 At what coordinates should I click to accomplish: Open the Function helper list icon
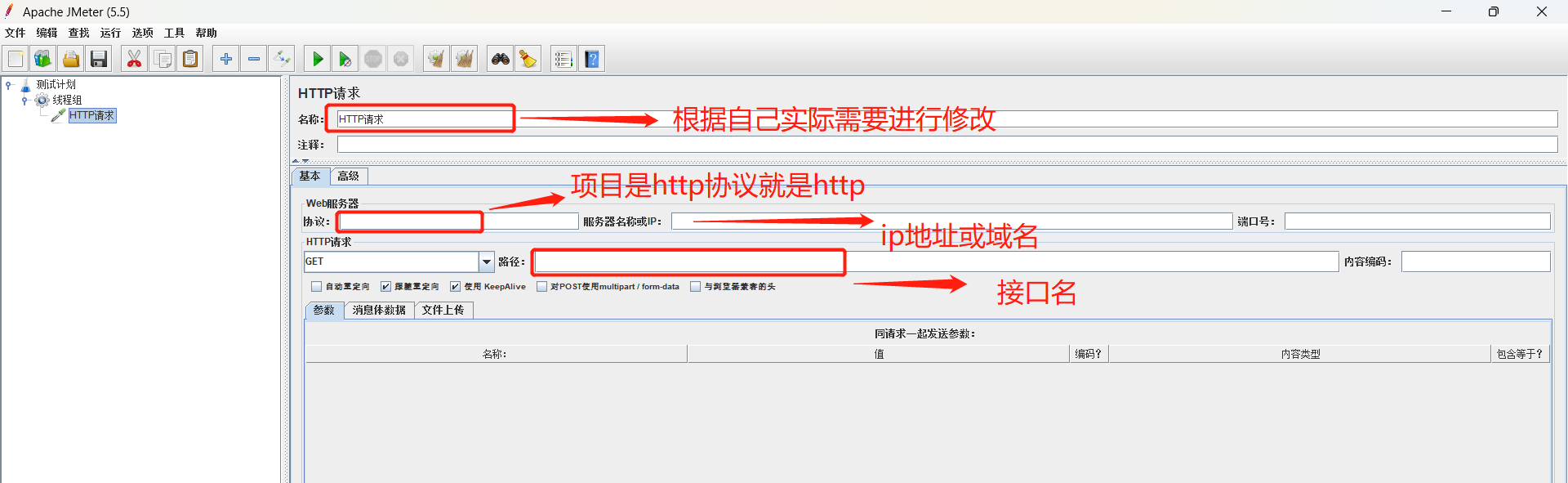[x=563, y=59]
